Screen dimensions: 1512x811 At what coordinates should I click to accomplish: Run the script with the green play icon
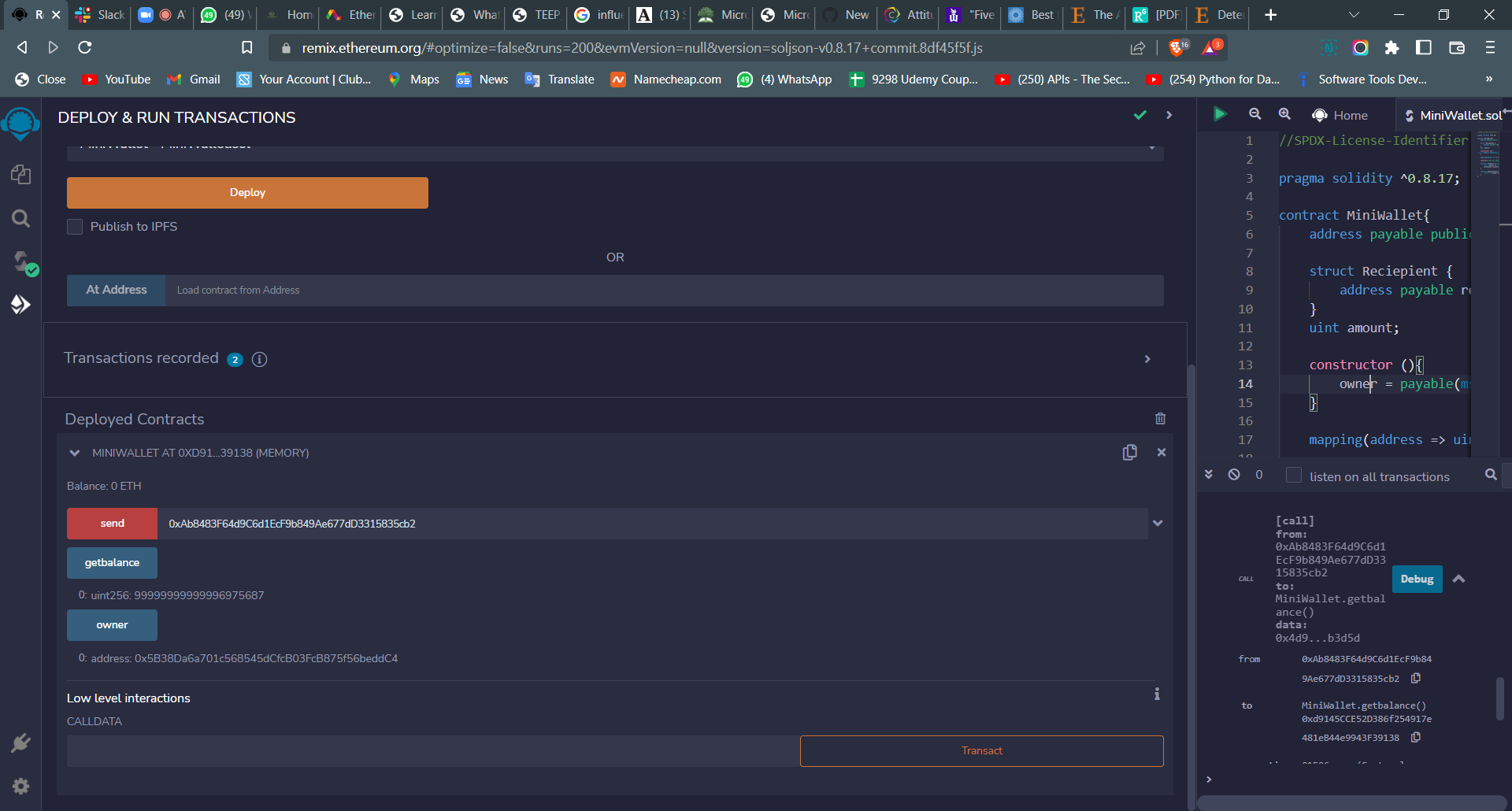(x=1220, y=114)
